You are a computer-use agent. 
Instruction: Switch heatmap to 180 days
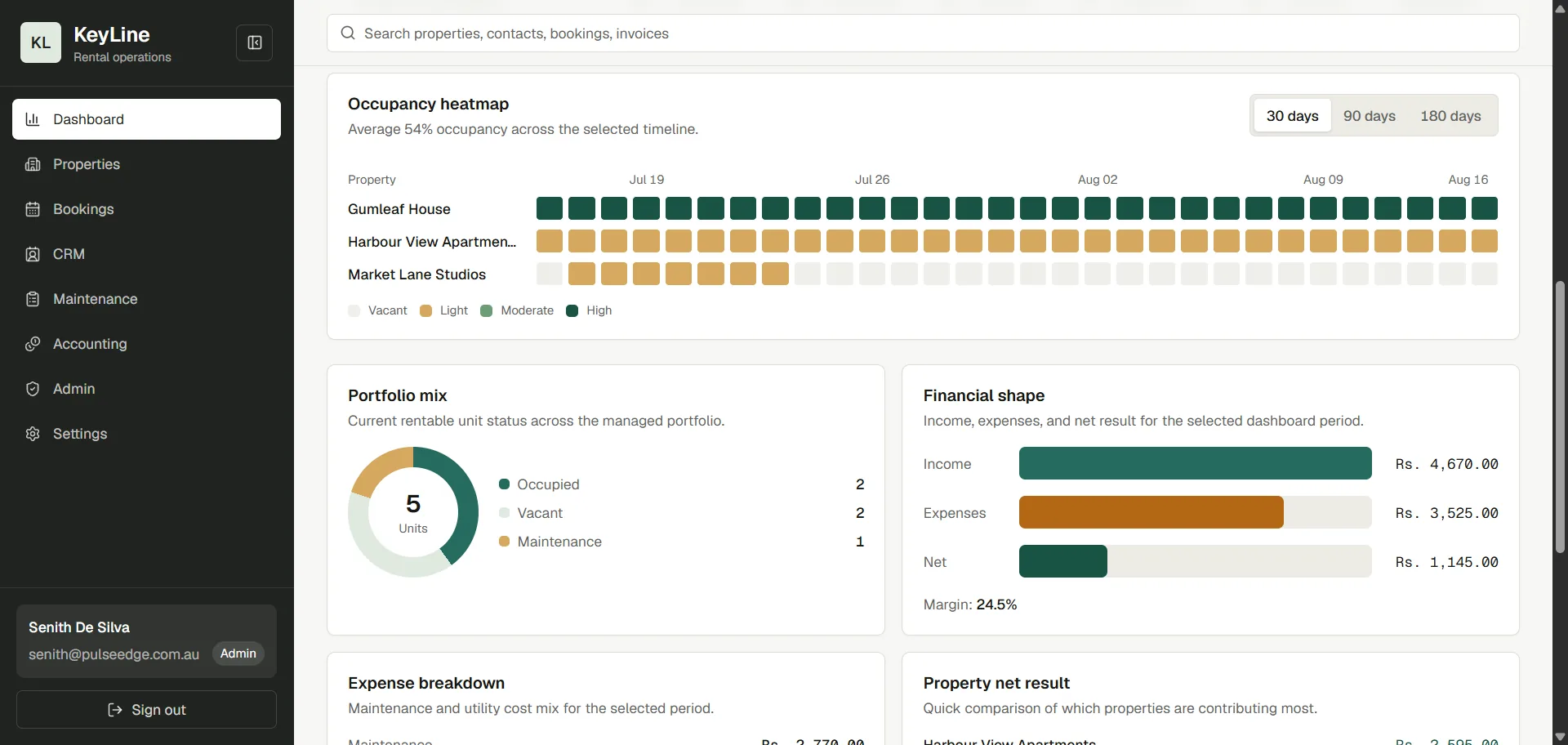point(1450,116)
